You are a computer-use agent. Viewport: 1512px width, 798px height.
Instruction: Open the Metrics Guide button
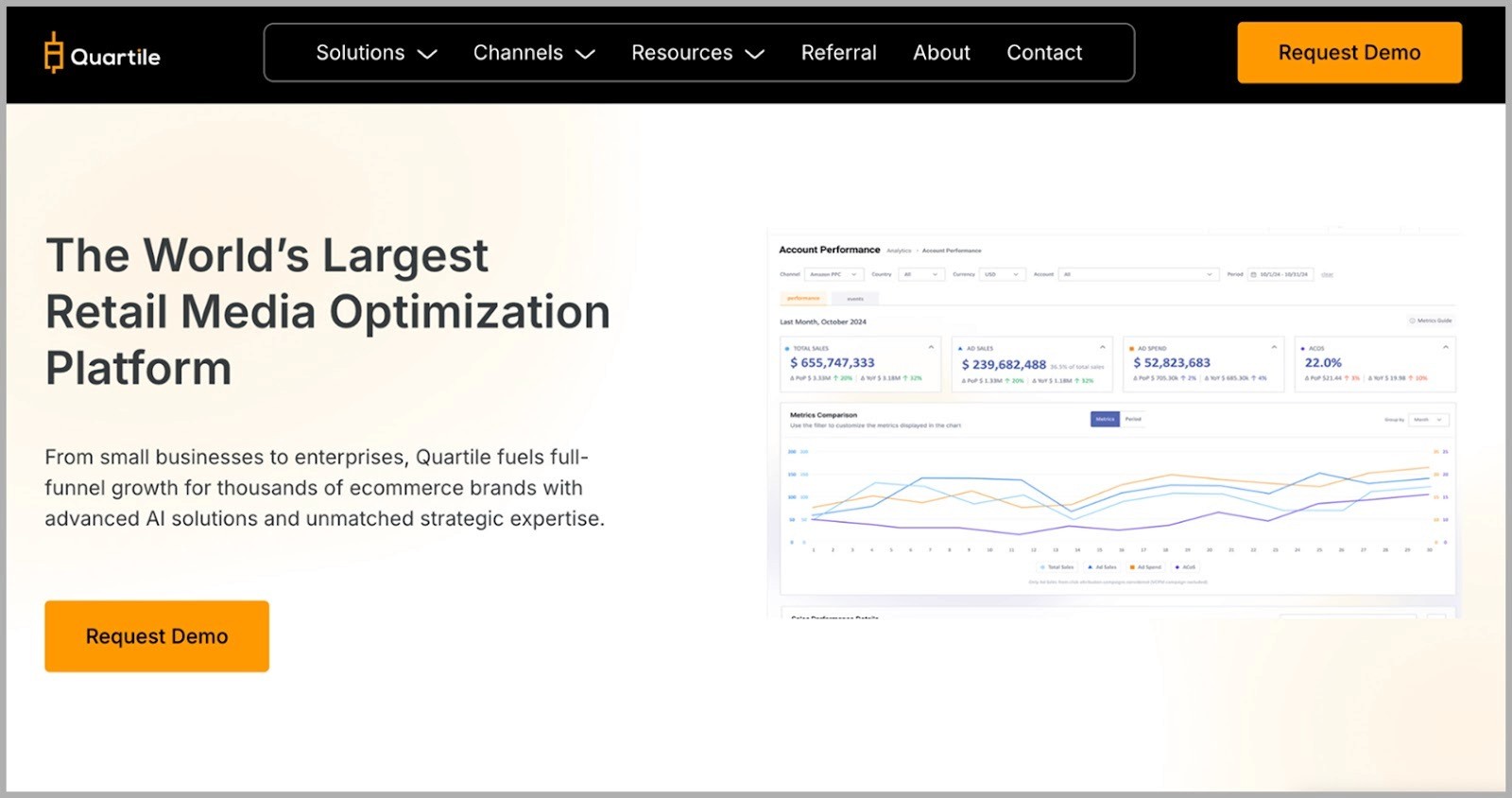[x=1431, y=321]
